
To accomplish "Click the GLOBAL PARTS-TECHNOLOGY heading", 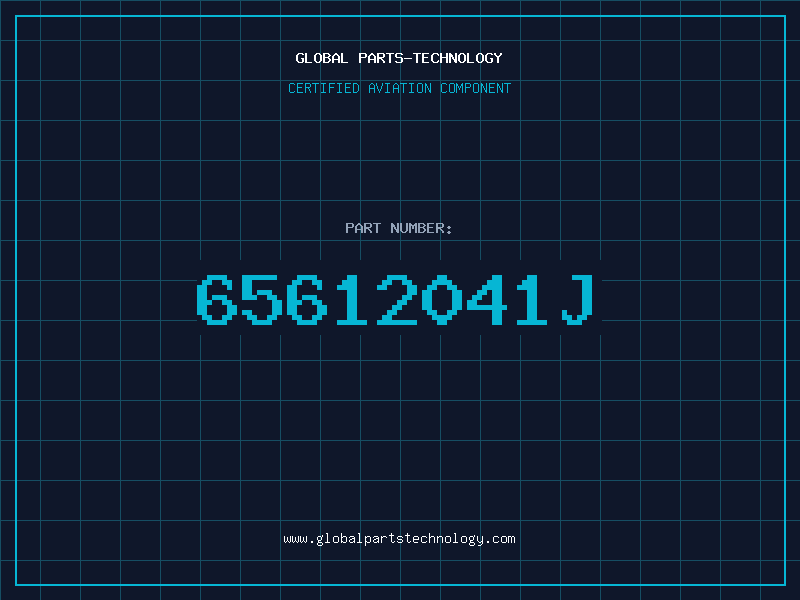I will pyautogui.click(x=399, y=58).
